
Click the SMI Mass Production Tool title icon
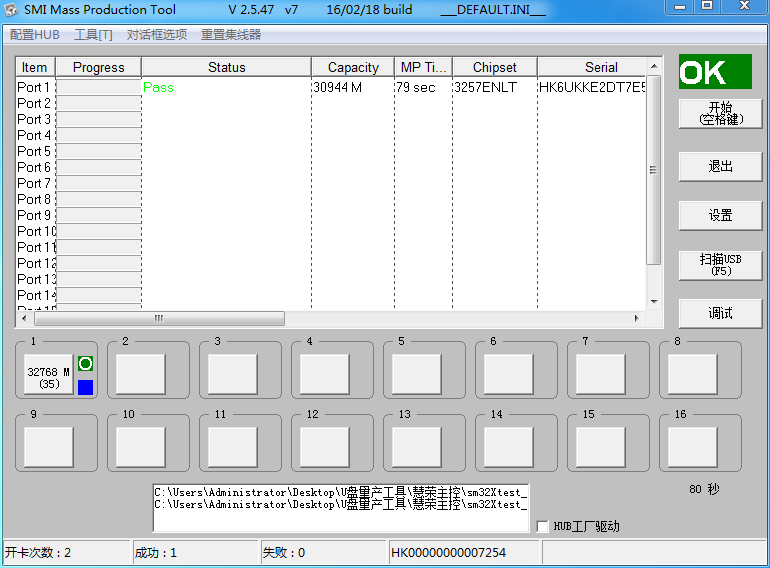pos(10,9)
